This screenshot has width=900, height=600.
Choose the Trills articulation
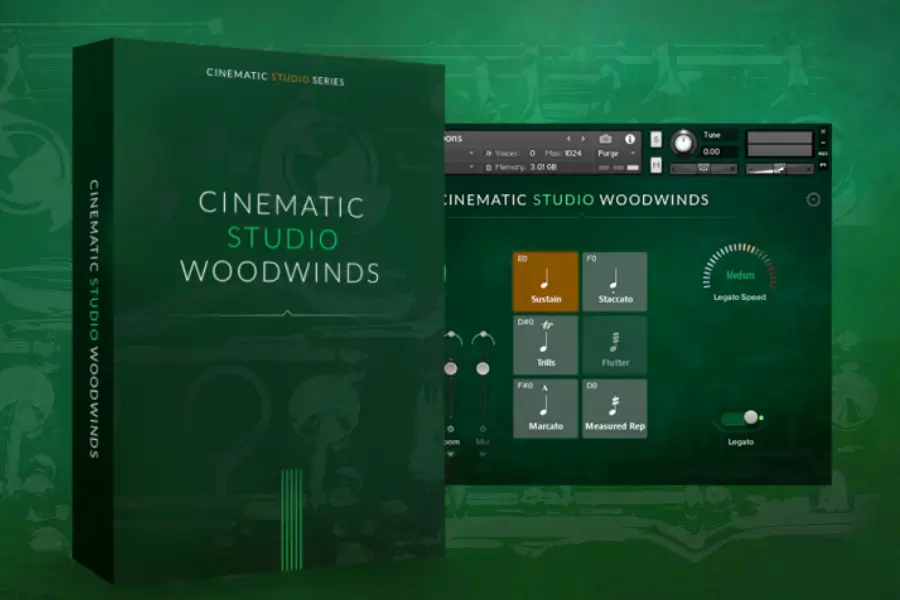(545, 345)
